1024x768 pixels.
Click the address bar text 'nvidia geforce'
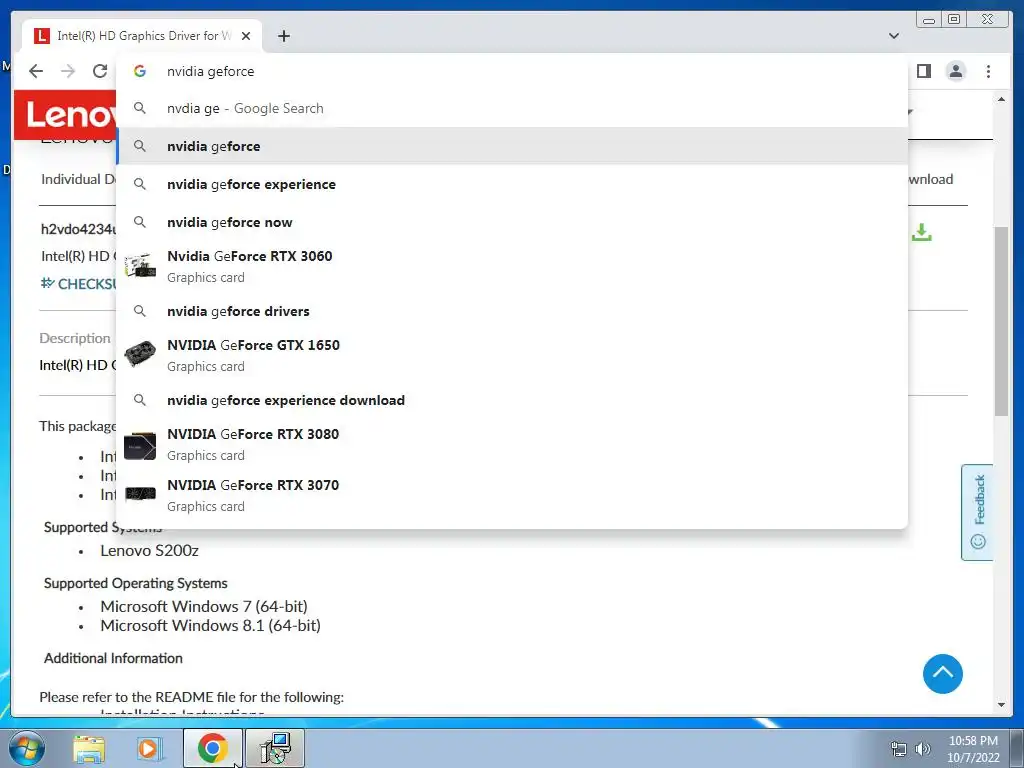click(x=210, y=71)
